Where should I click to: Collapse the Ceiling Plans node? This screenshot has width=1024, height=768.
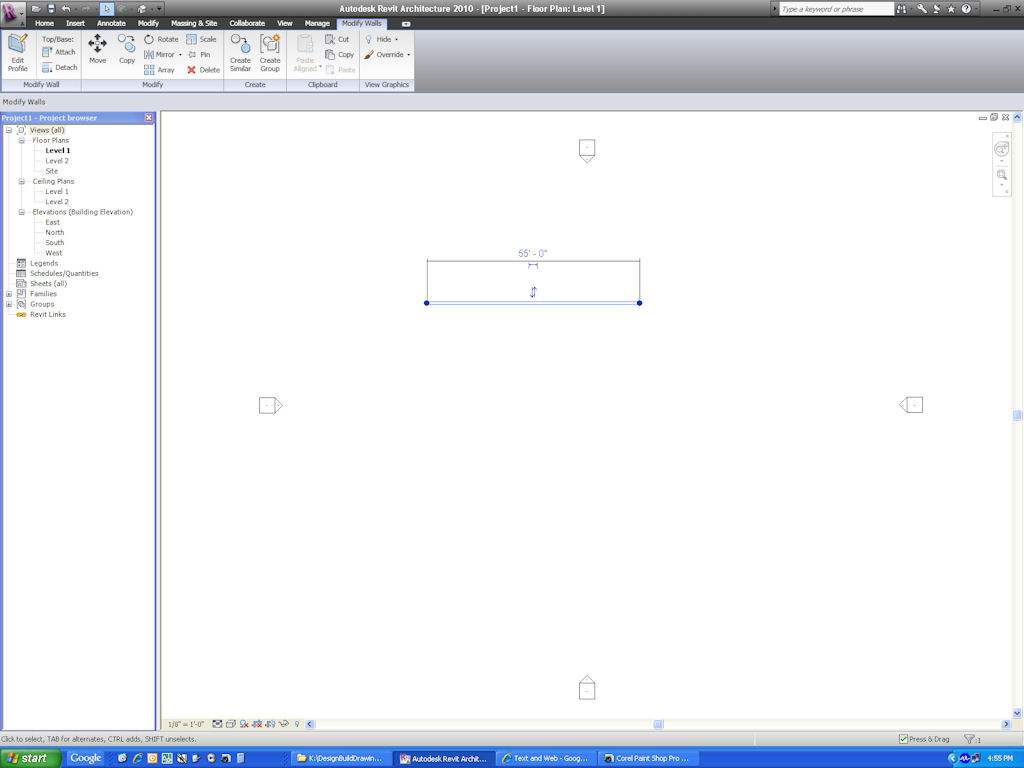point(22,182)
